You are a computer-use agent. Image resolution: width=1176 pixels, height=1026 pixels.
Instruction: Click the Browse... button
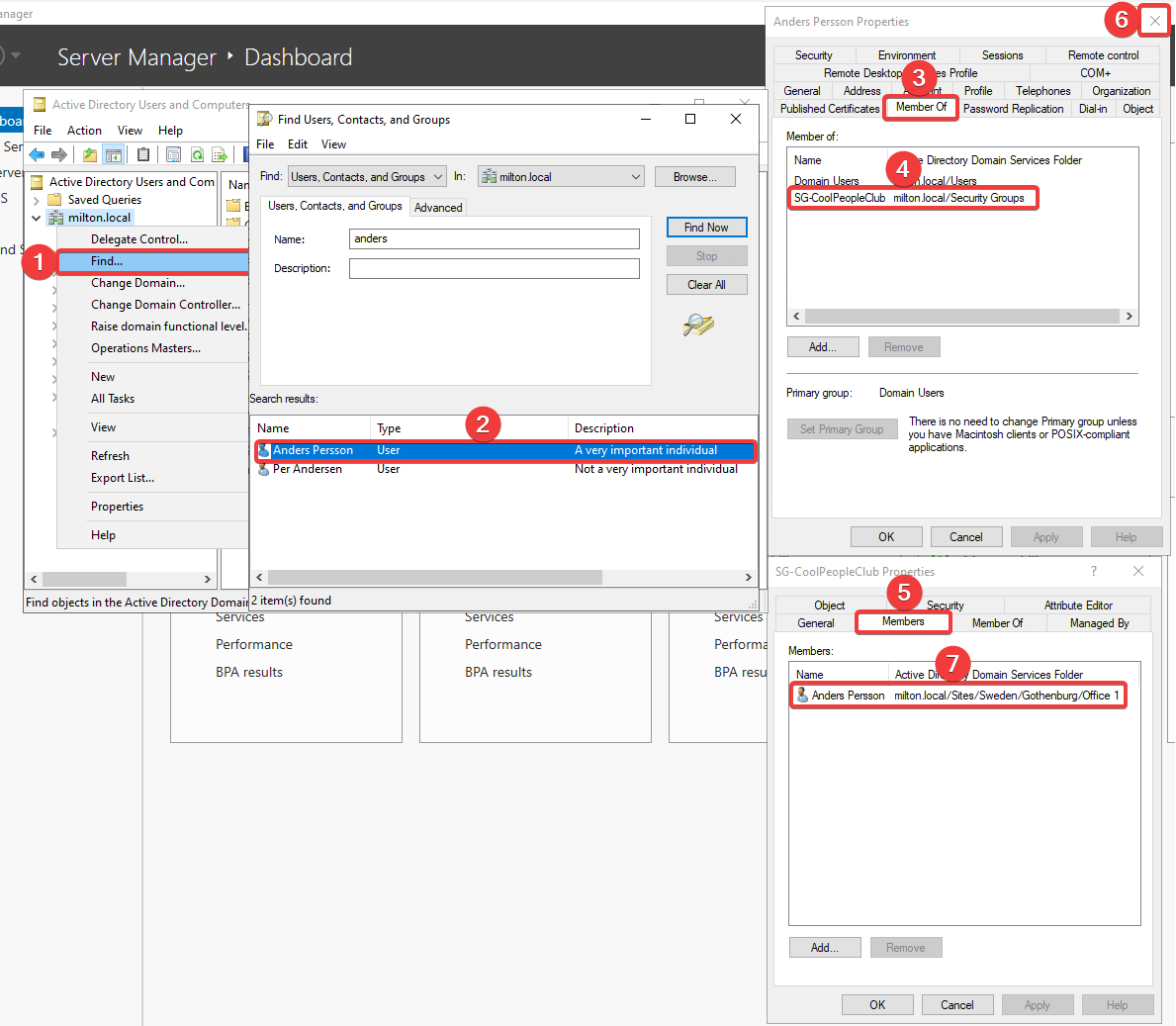tap(694, 177)
